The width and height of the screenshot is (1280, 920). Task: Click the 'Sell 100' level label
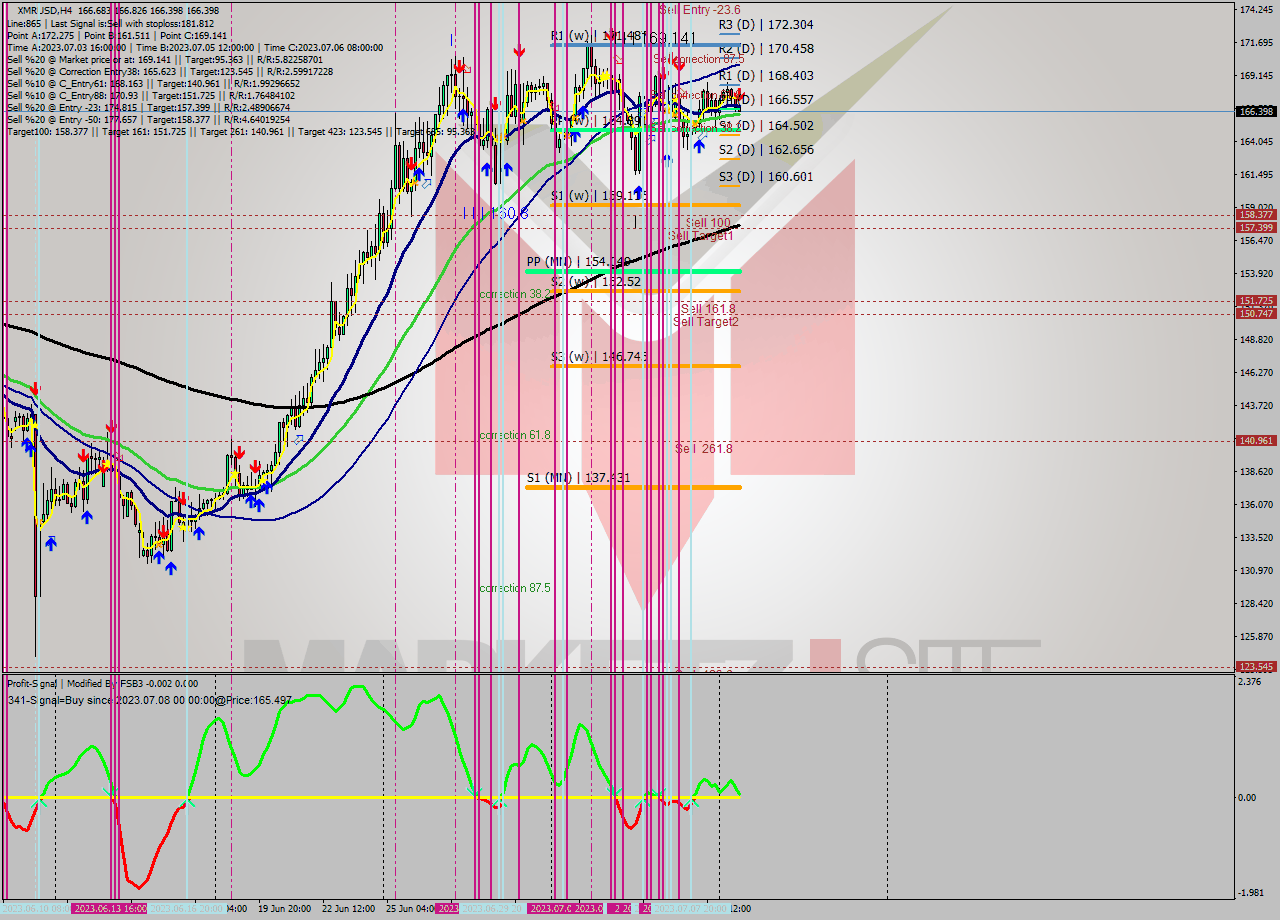(x=708, y=223)
